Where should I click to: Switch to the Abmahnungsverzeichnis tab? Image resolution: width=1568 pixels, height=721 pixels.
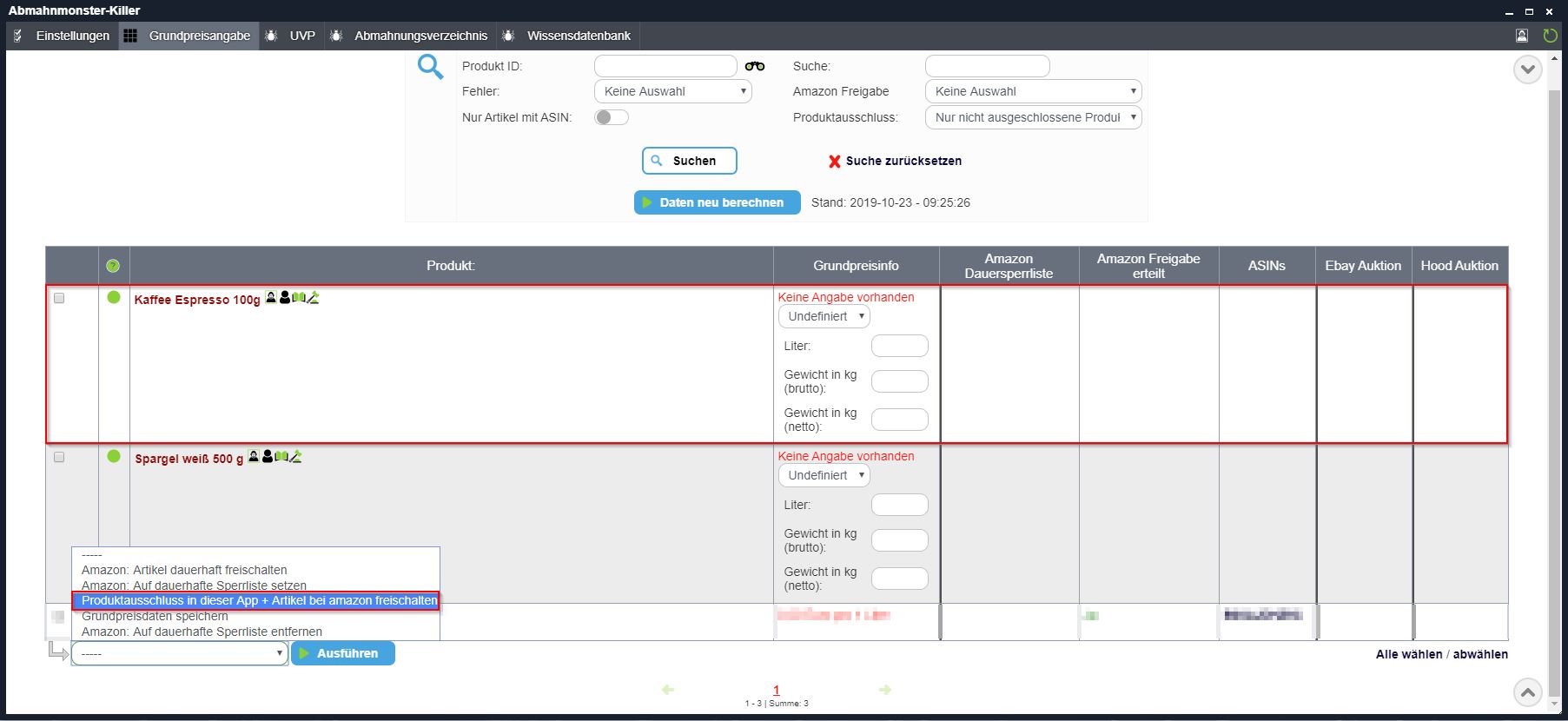coord(420,36)
